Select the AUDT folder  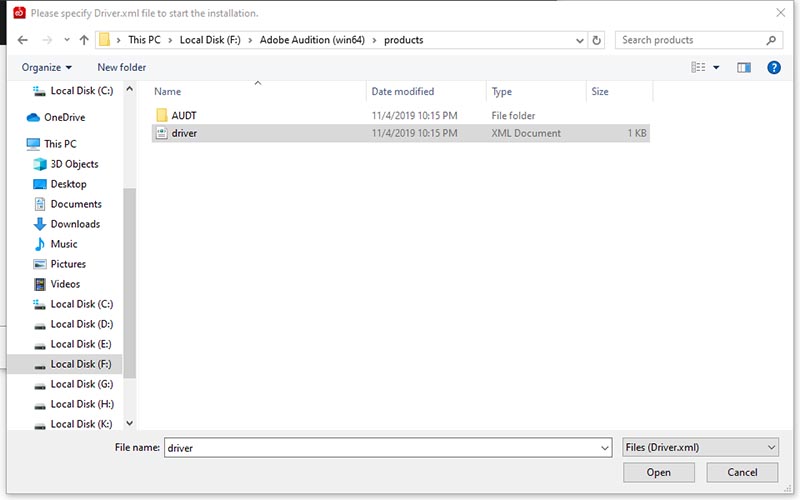tap(183, 115)
